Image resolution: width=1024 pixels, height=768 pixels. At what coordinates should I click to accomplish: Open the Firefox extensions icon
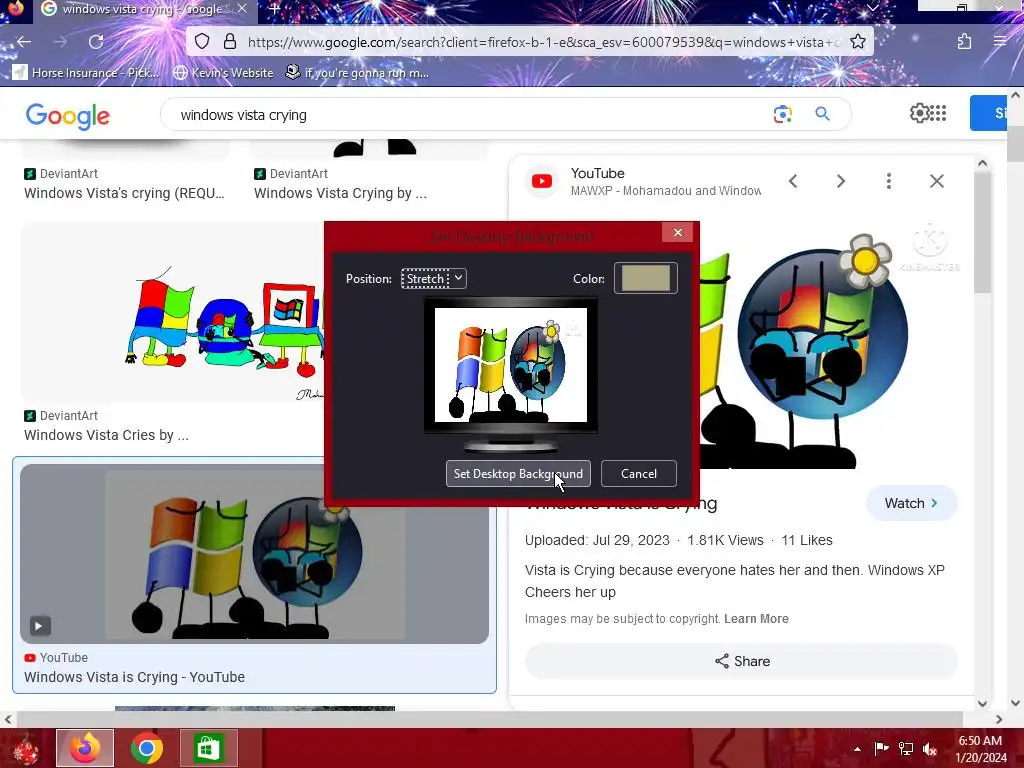(964, 42)
